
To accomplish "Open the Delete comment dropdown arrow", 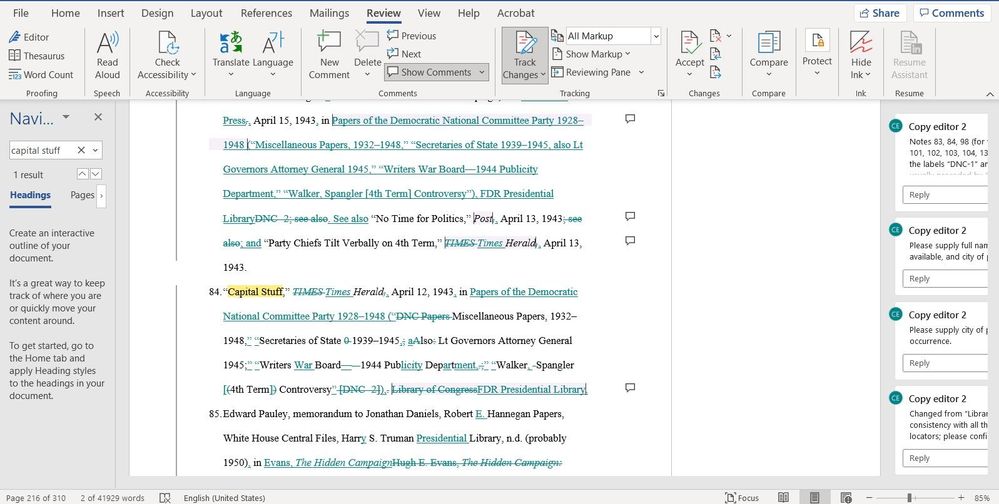I will [x=368, y=75].
